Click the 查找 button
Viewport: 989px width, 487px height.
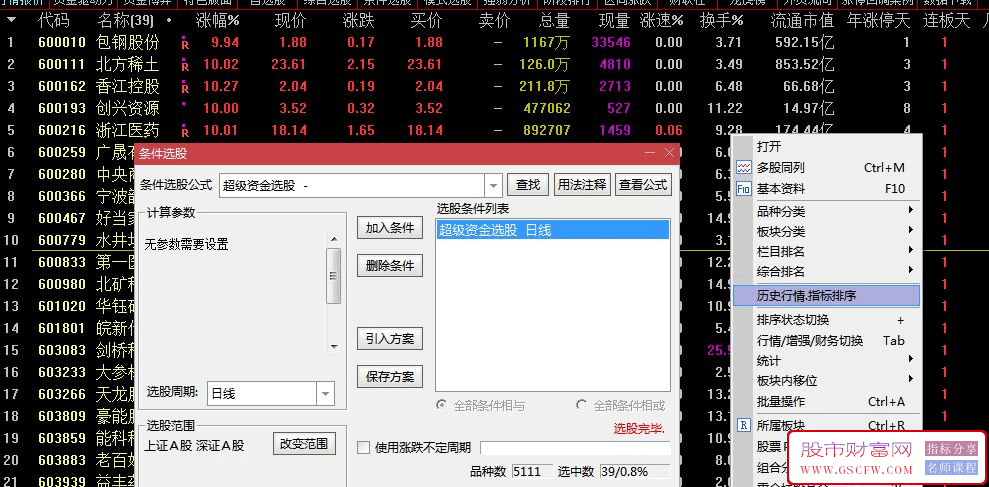pos(528,185)
